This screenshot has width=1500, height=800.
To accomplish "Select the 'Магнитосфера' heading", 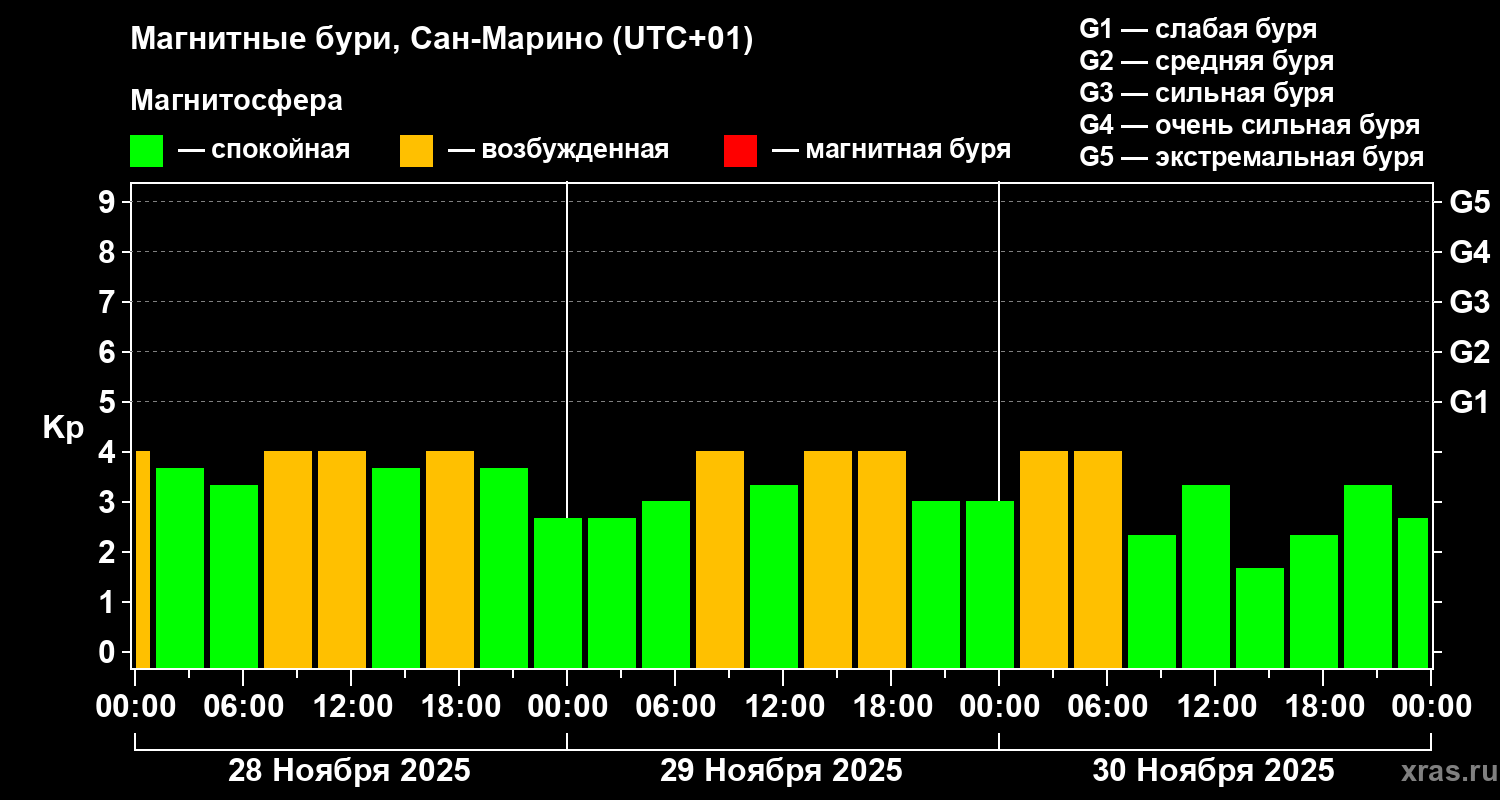I will coord(236,100).
